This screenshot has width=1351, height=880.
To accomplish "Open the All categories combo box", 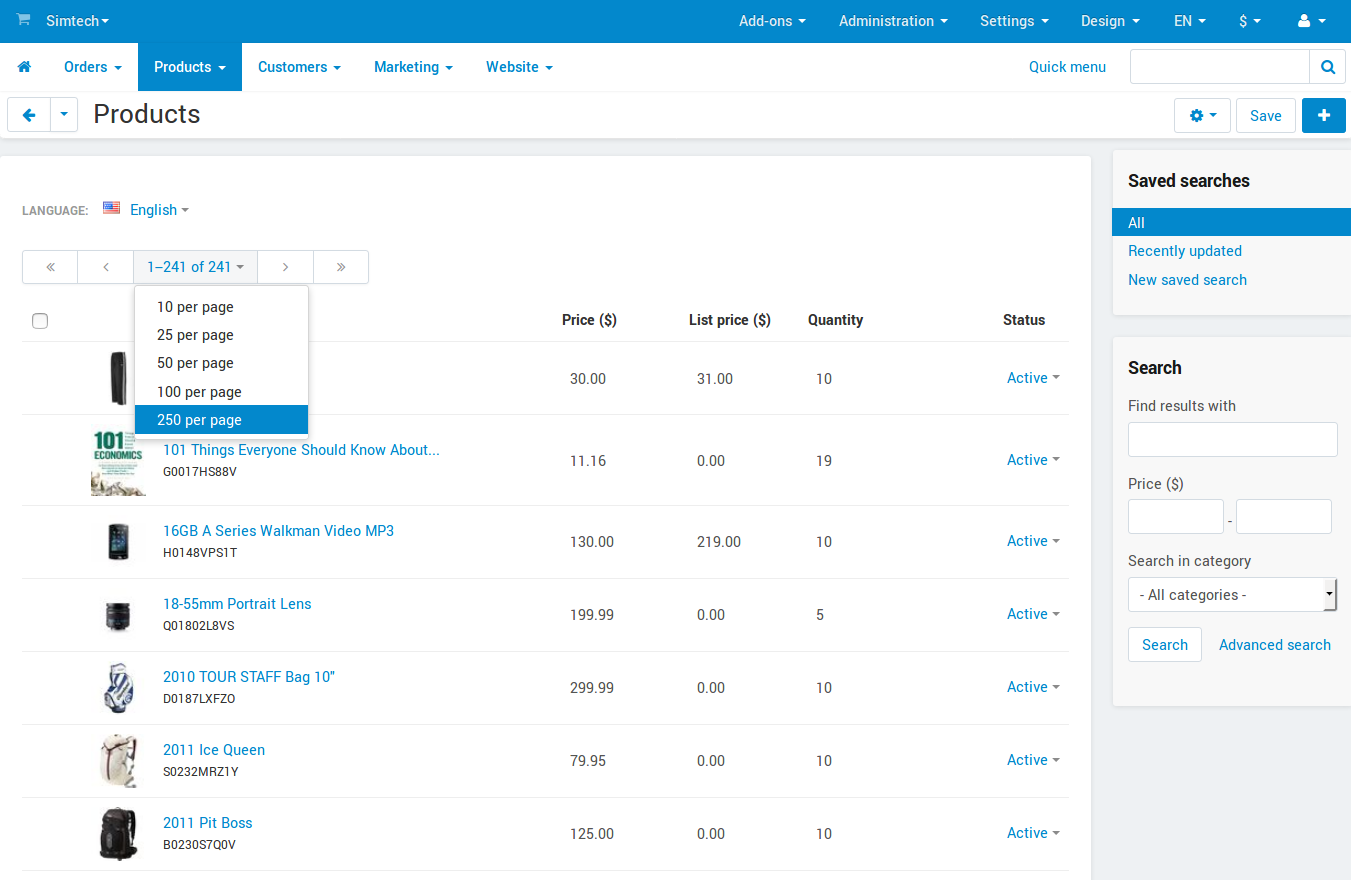I will point(1233,595).
